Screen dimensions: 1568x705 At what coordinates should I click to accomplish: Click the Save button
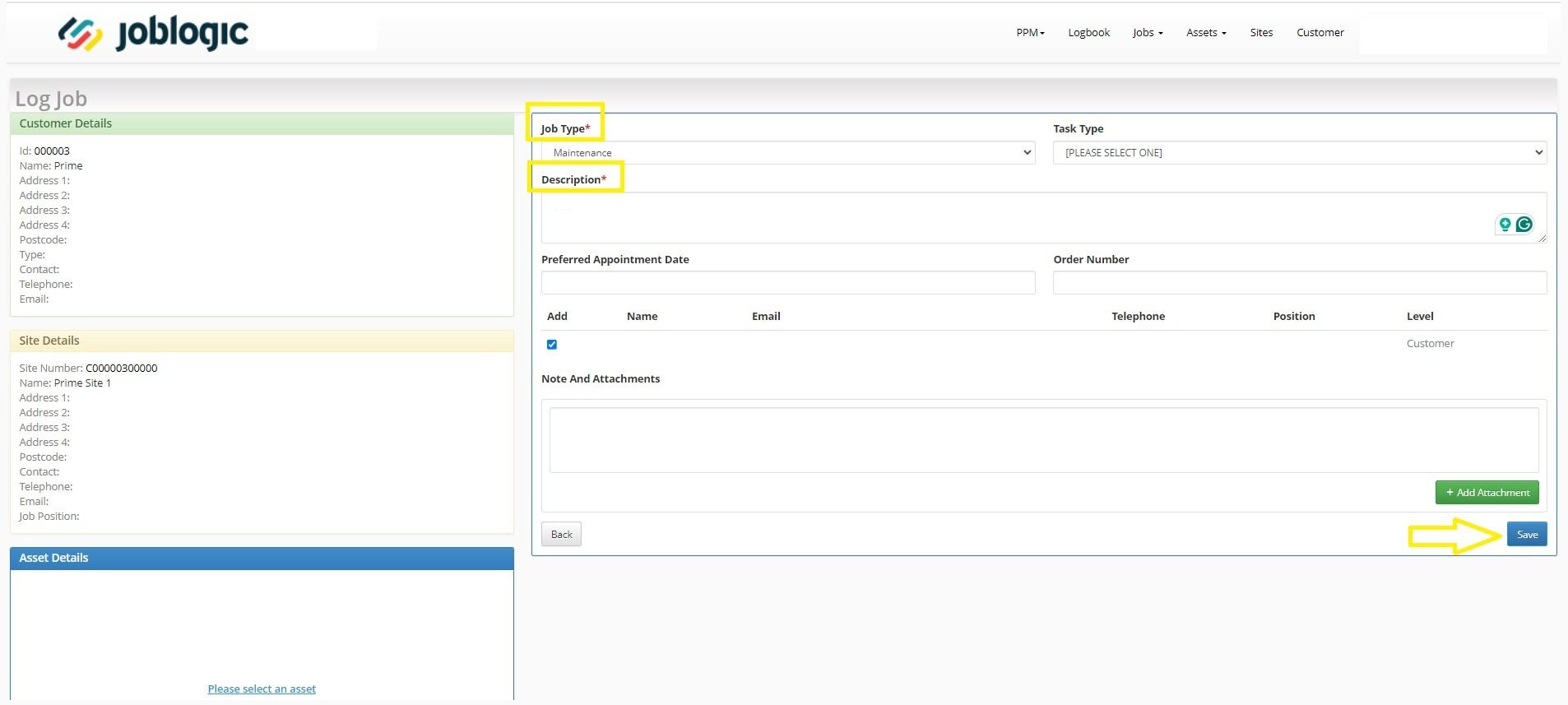[x=1527, y=534]
